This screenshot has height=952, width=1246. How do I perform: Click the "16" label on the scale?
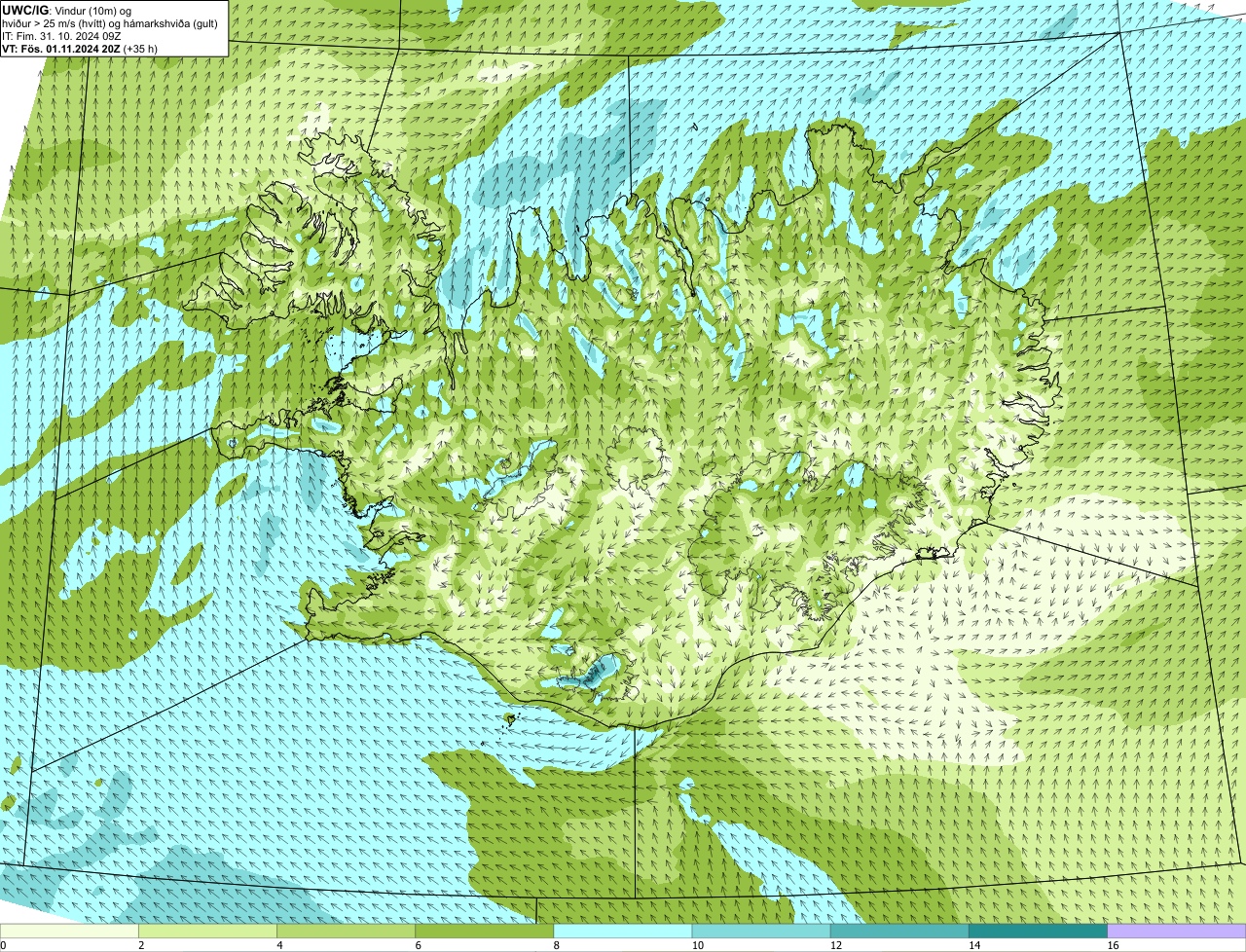(x=1113, y=945)
